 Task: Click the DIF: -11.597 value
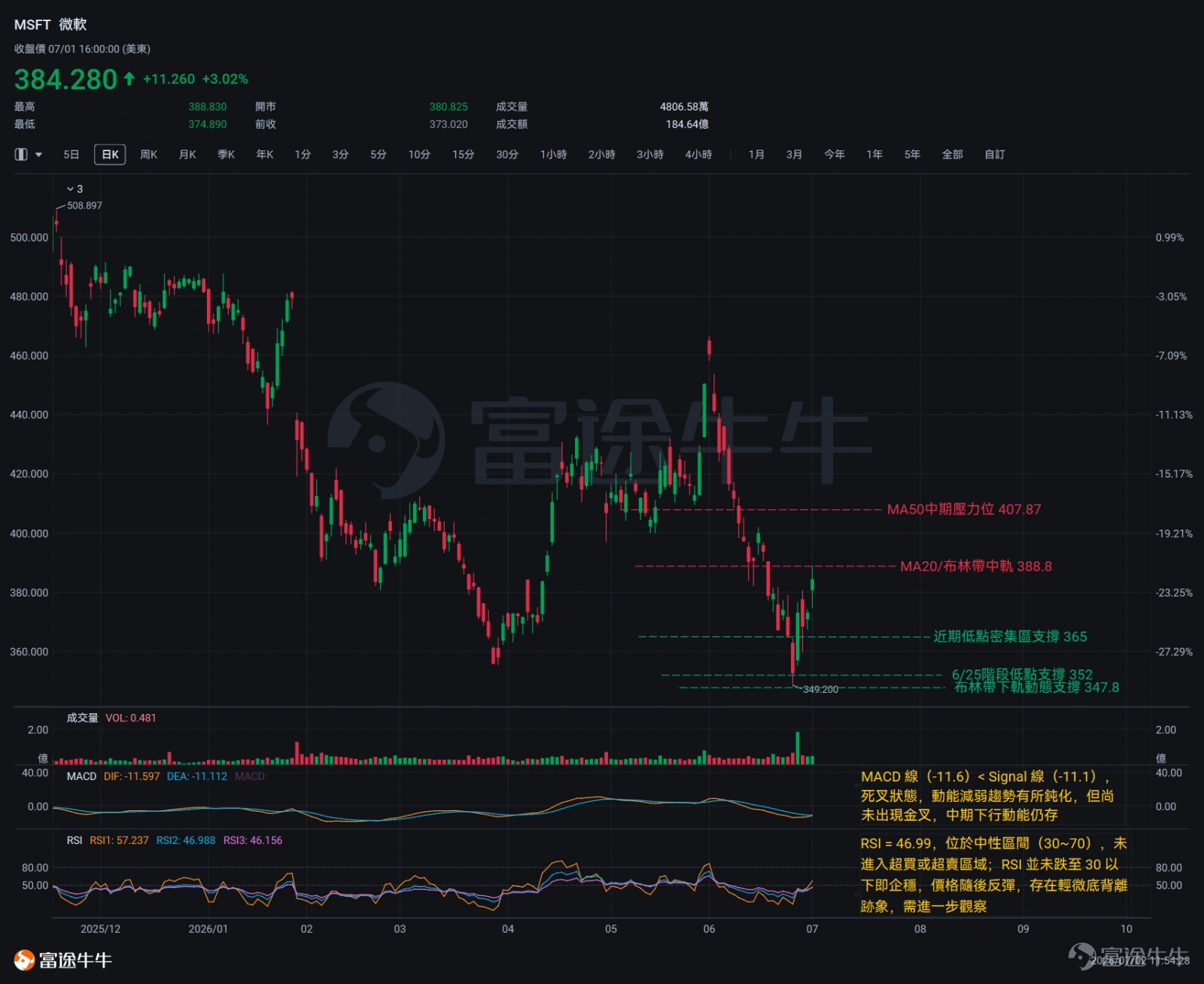(132, 776)
